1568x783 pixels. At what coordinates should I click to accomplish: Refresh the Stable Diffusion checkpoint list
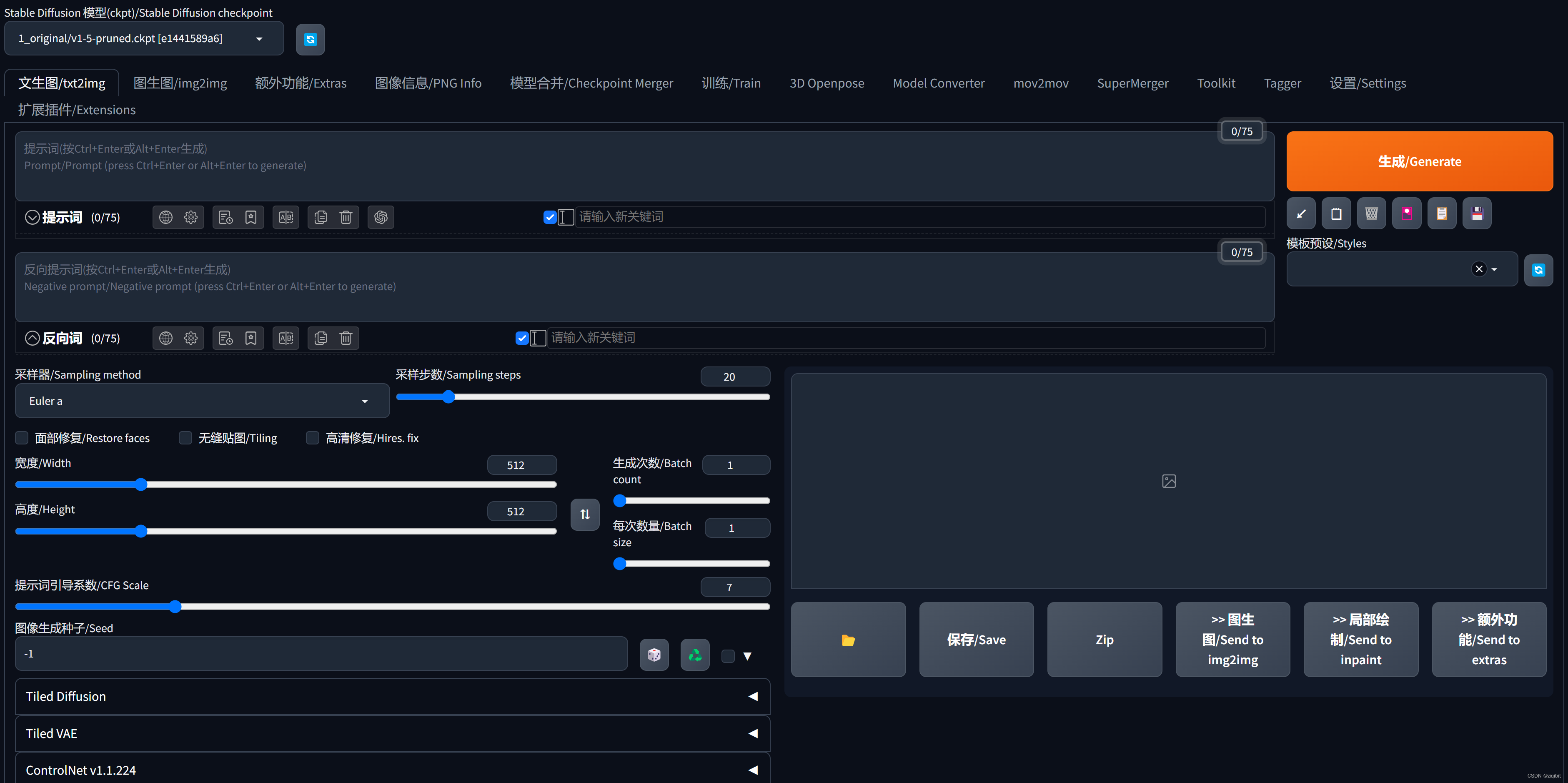(310, 40)
